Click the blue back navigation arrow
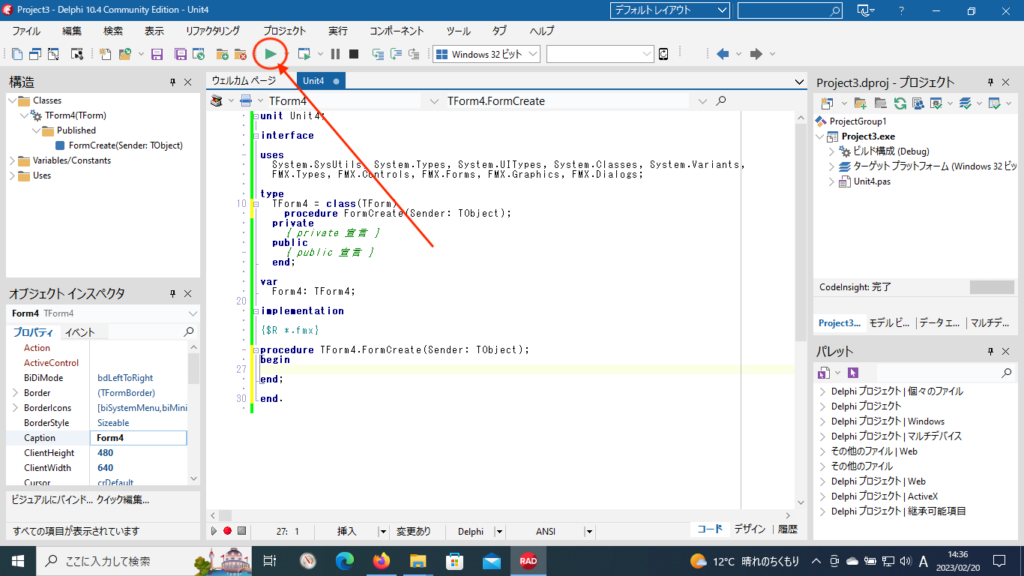The height and width of the screenshot is (576, 1024). point(722,54)
